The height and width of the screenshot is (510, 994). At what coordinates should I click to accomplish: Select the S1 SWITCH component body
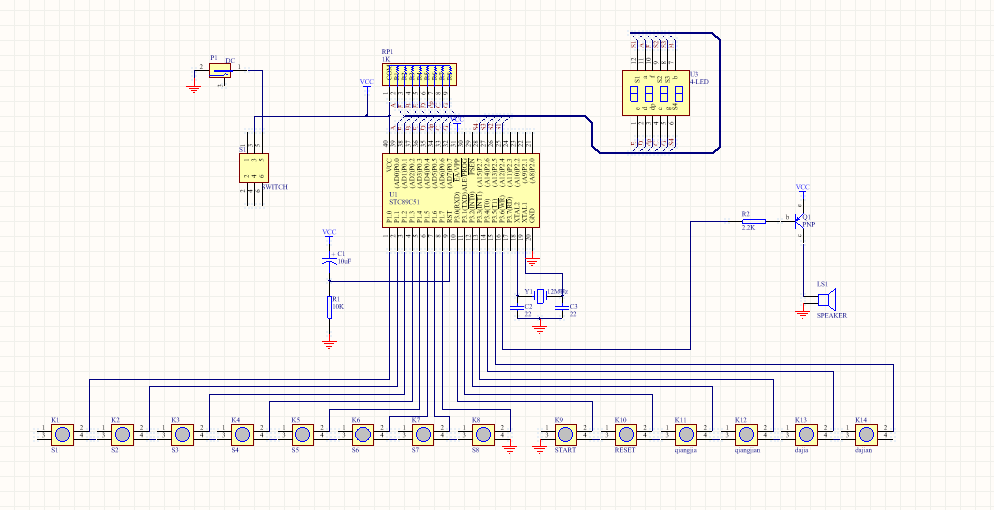(x=254, y=169)
